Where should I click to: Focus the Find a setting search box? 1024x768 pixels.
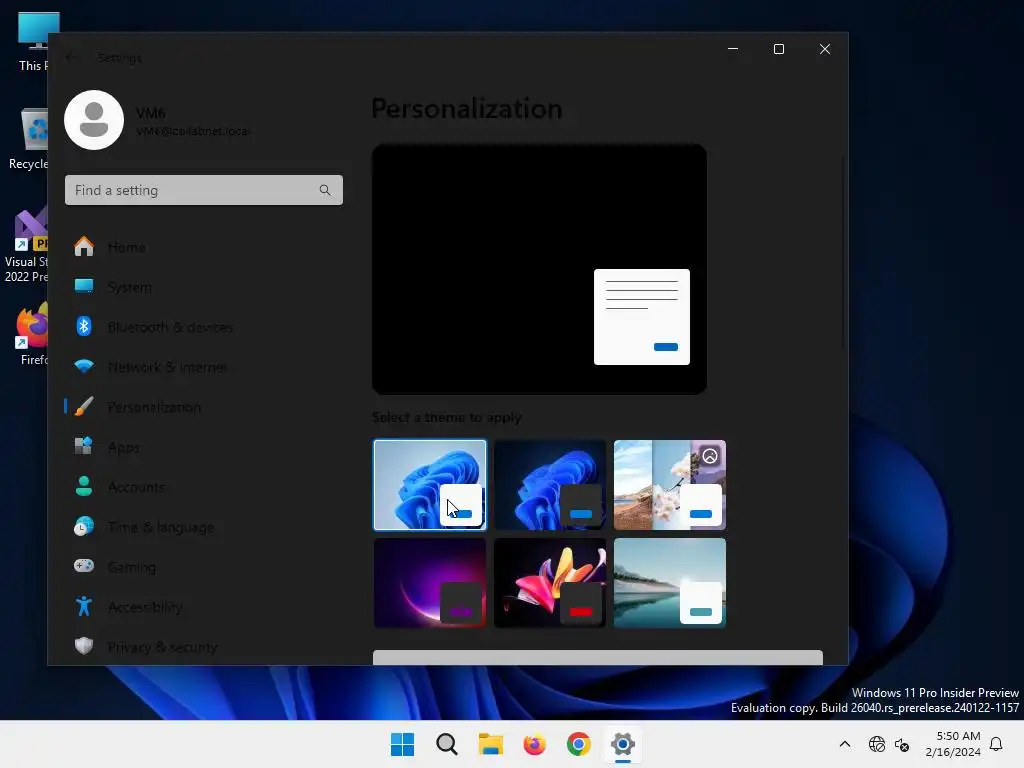point(204,190)
